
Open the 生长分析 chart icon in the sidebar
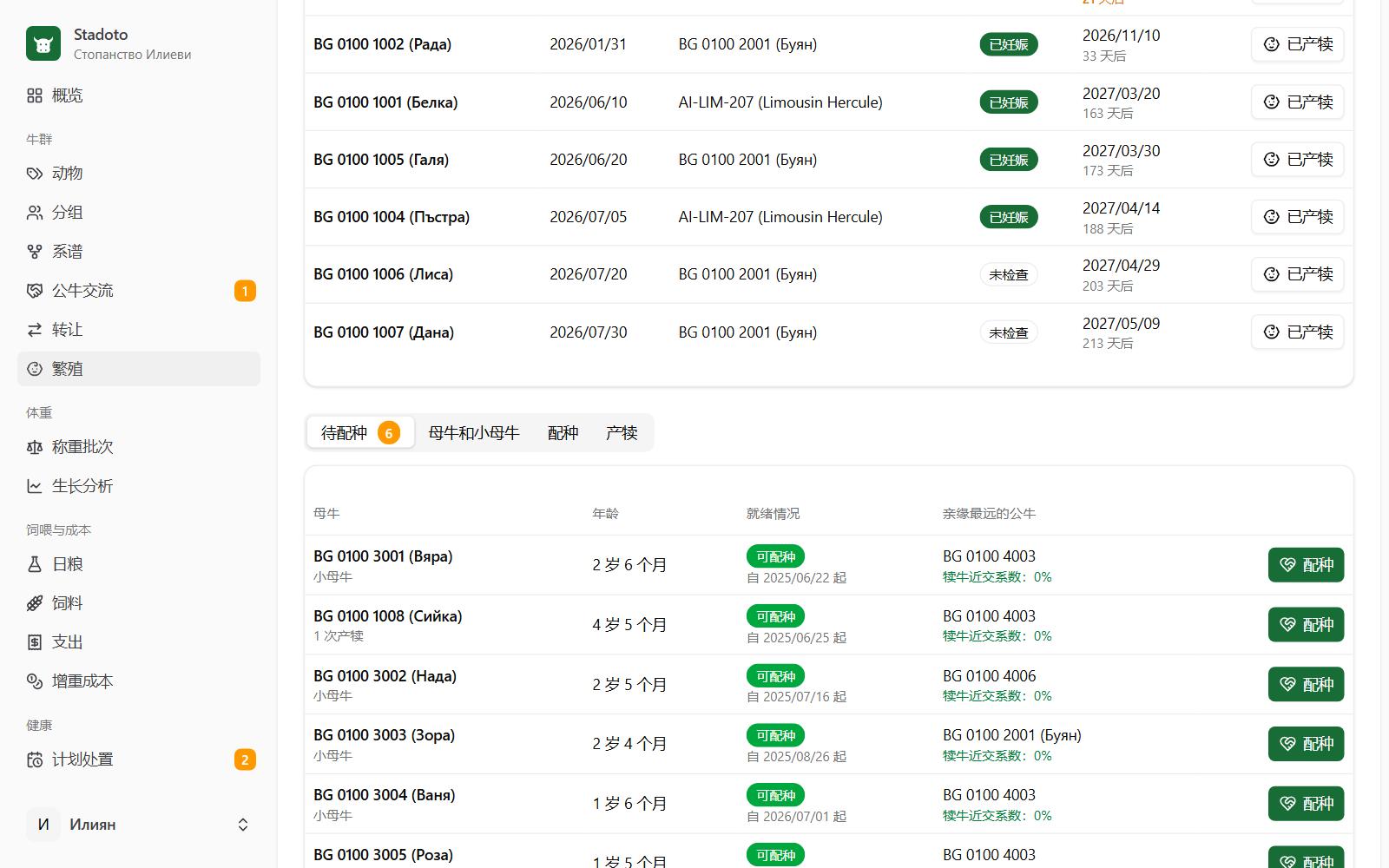35,486
